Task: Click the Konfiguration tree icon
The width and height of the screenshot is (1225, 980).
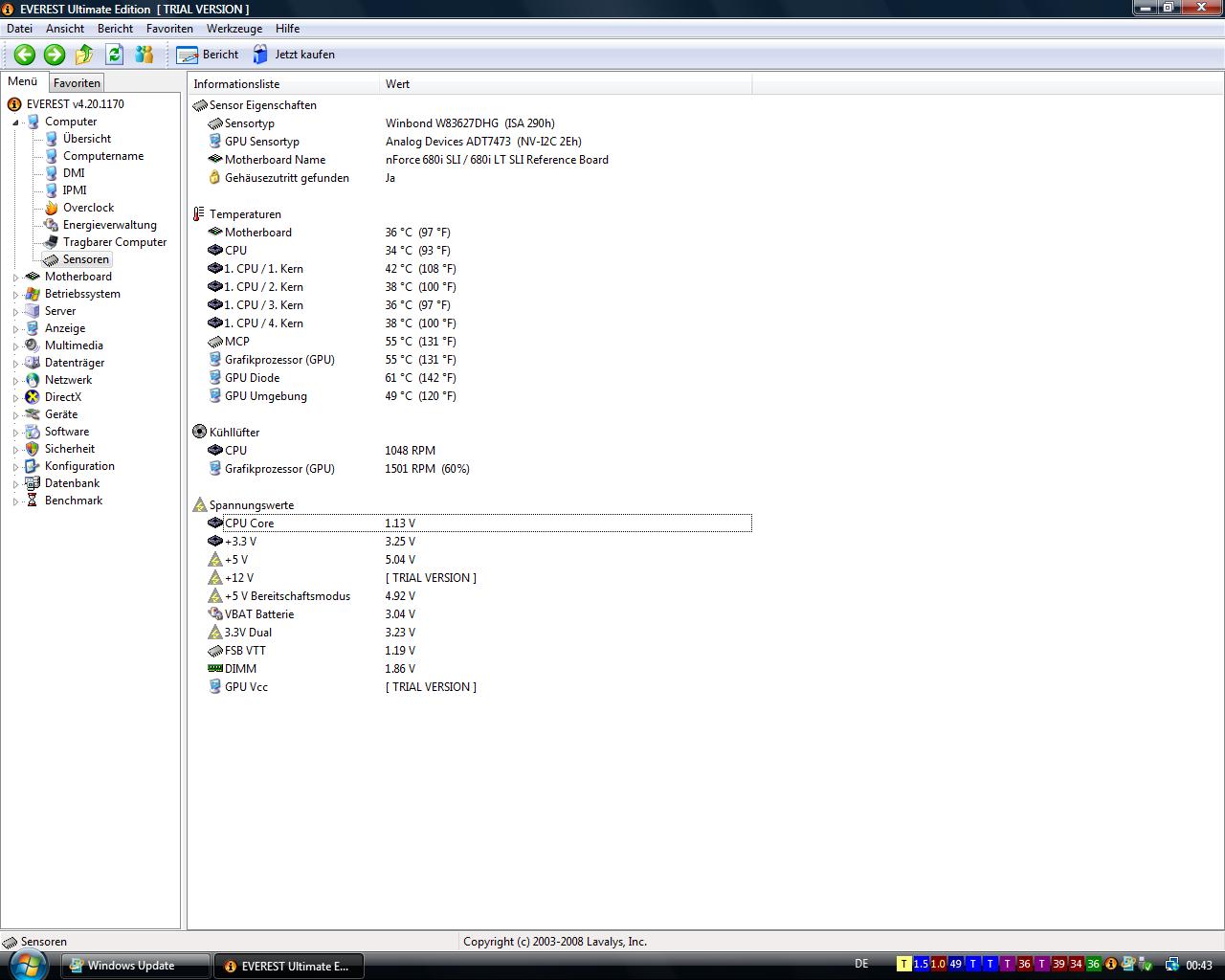Action: 33,466
